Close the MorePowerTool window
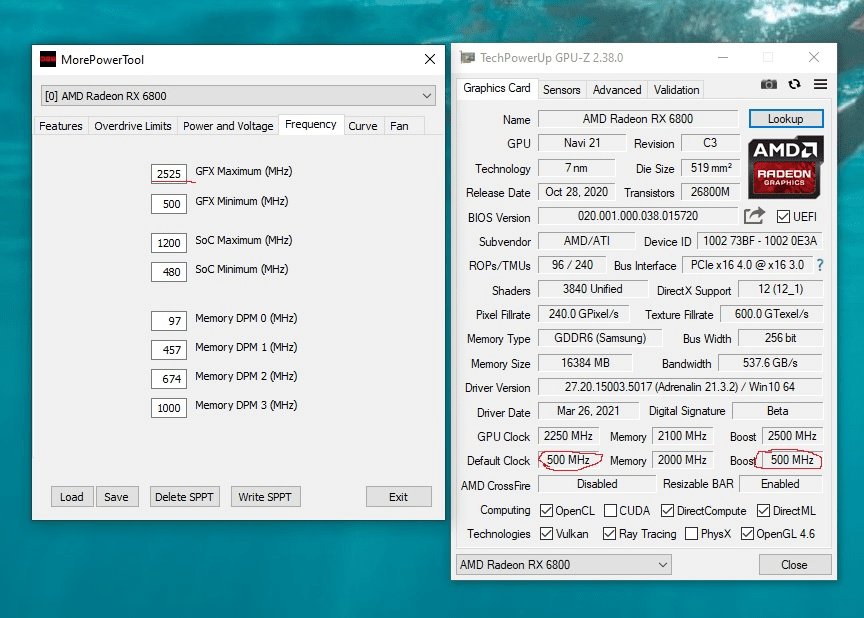The height and width of the screenshot is (618, 864). tap(430, 59)
